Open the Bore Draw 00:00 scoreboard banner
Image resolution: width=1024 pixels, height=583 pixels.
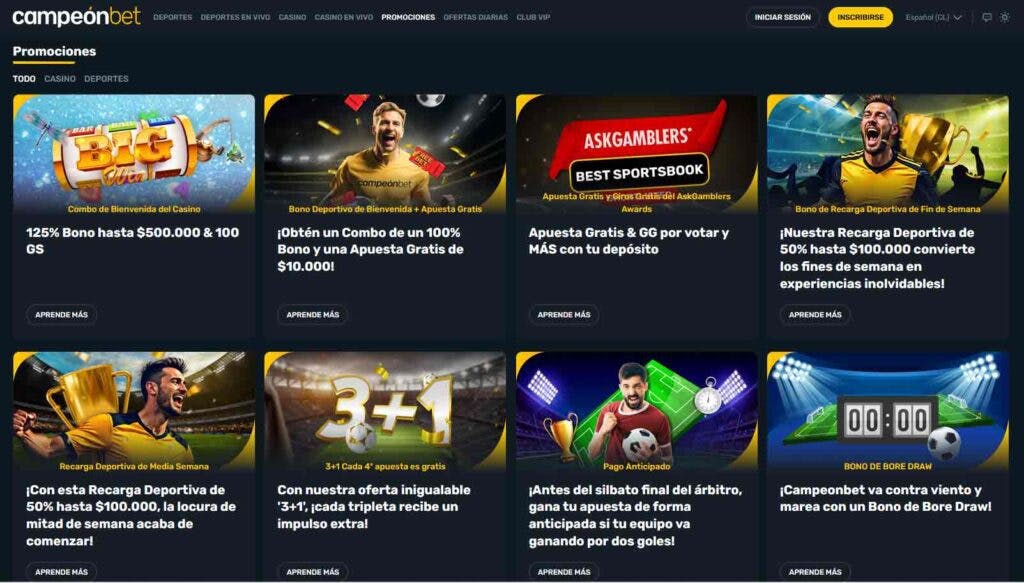point(888,411)
